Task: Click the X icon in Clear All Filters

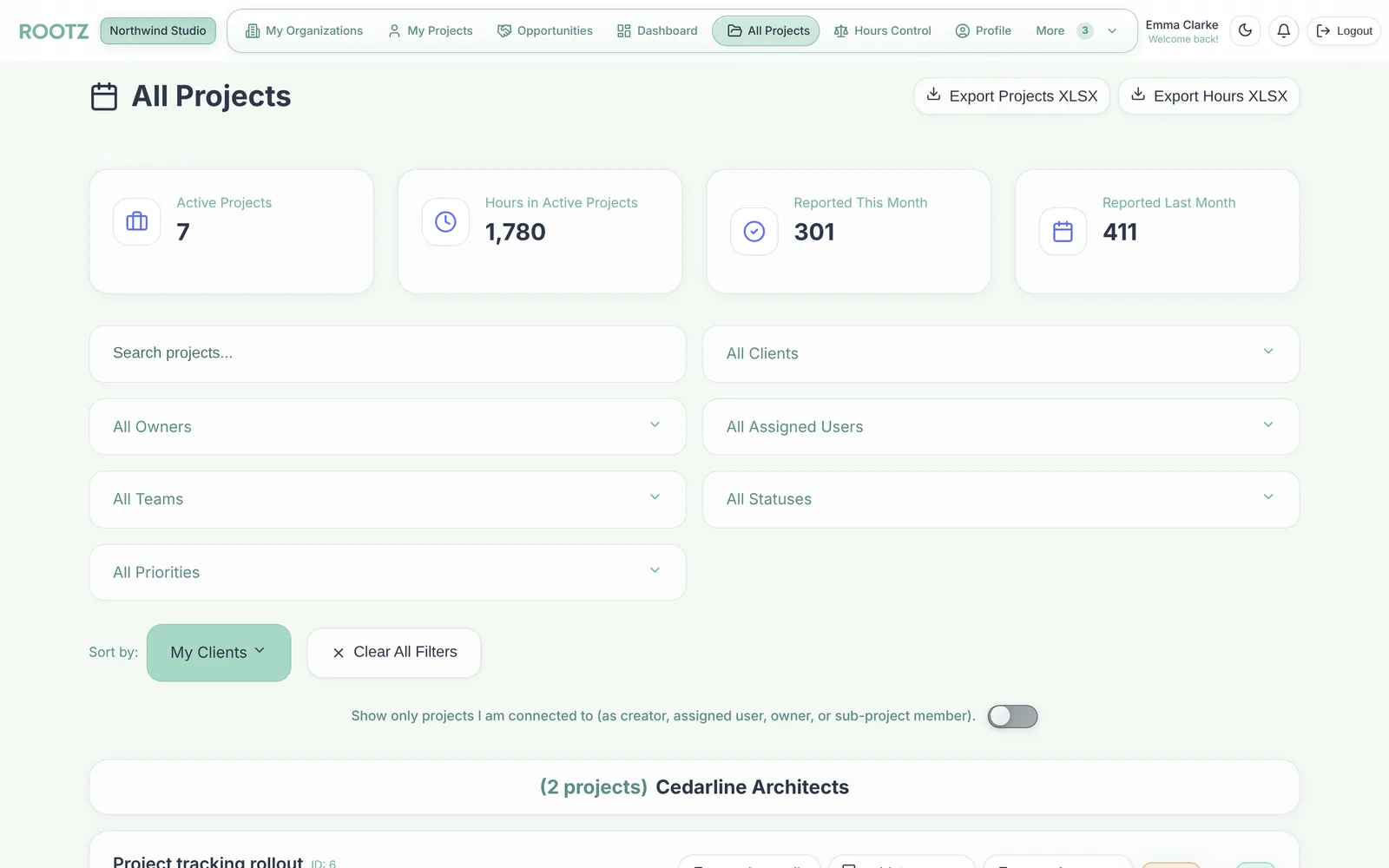Action: point(339,653)
